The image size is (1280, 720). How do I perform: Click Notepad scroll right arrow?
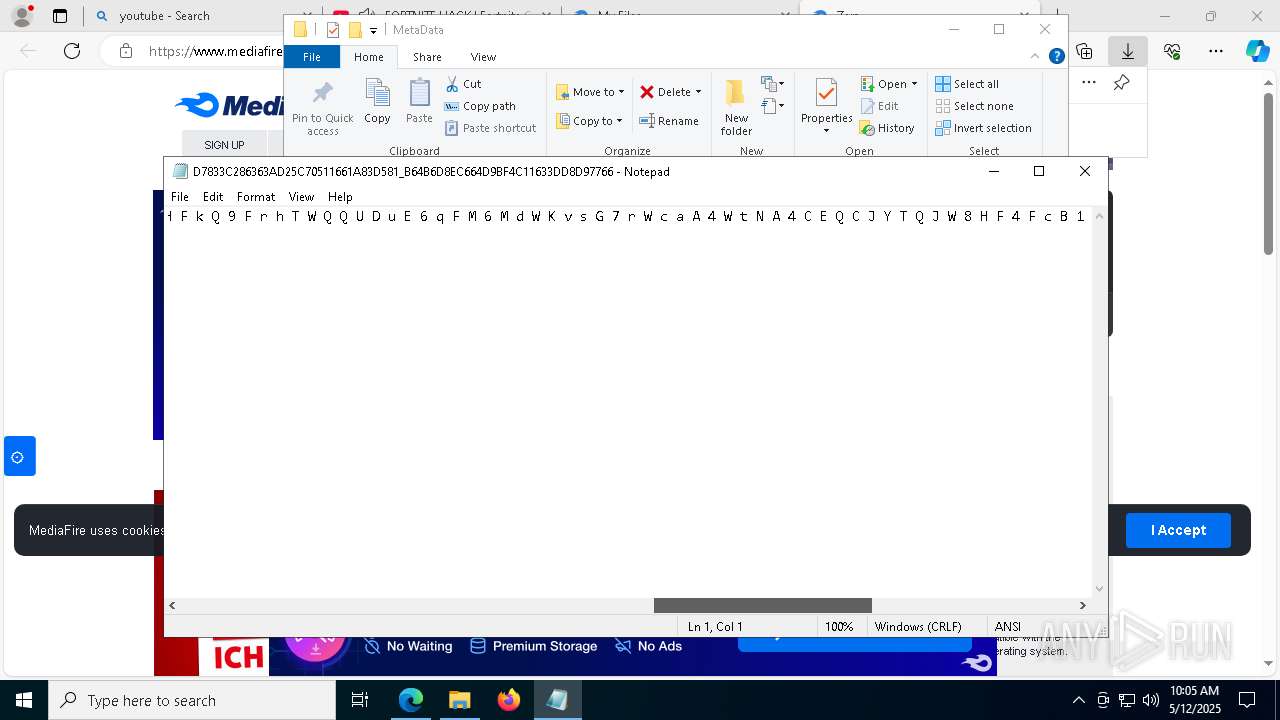click(x=1082, y=605)
